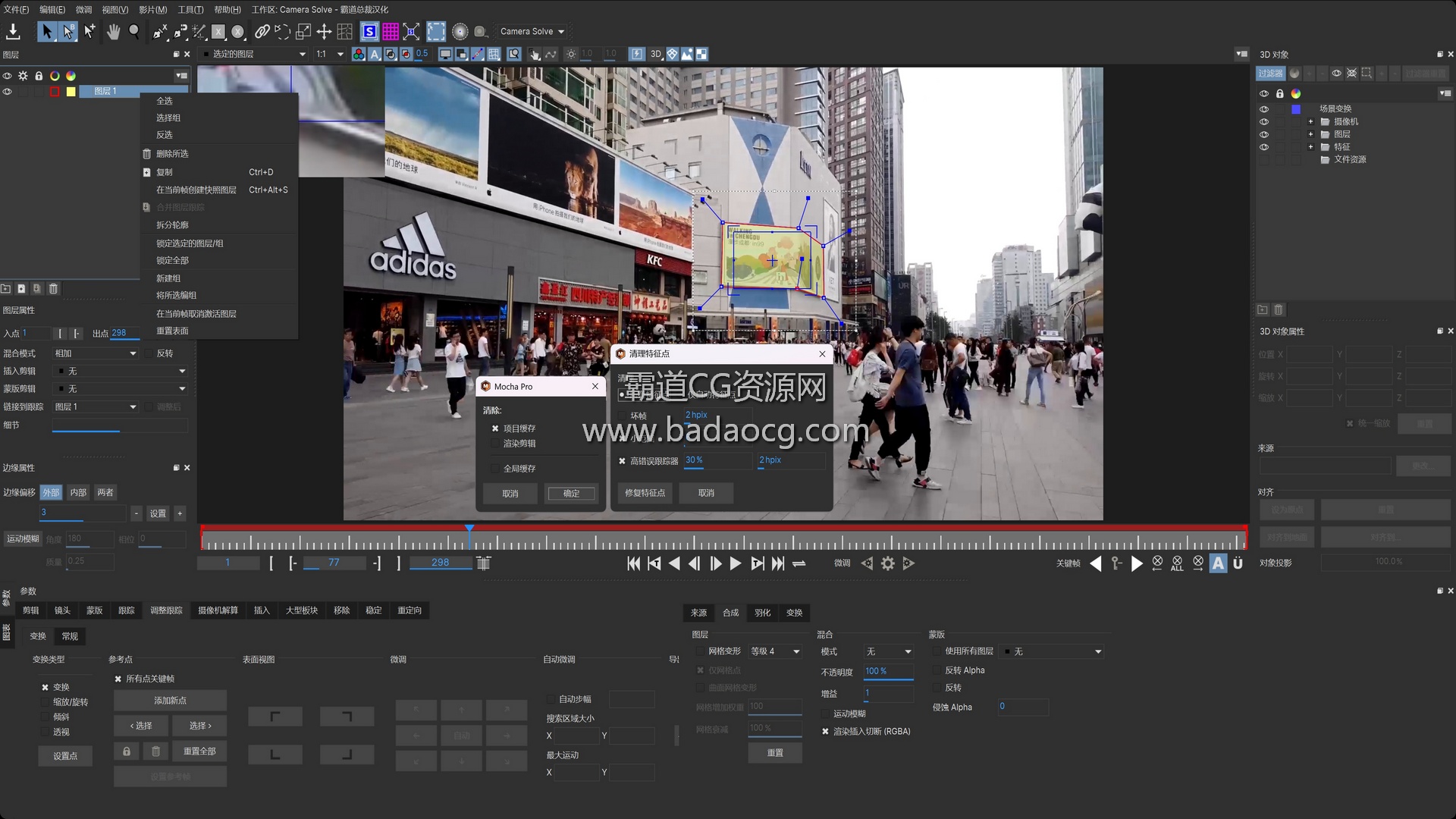Click 确定 in Mocha Pro dialog

coord(571,494)
